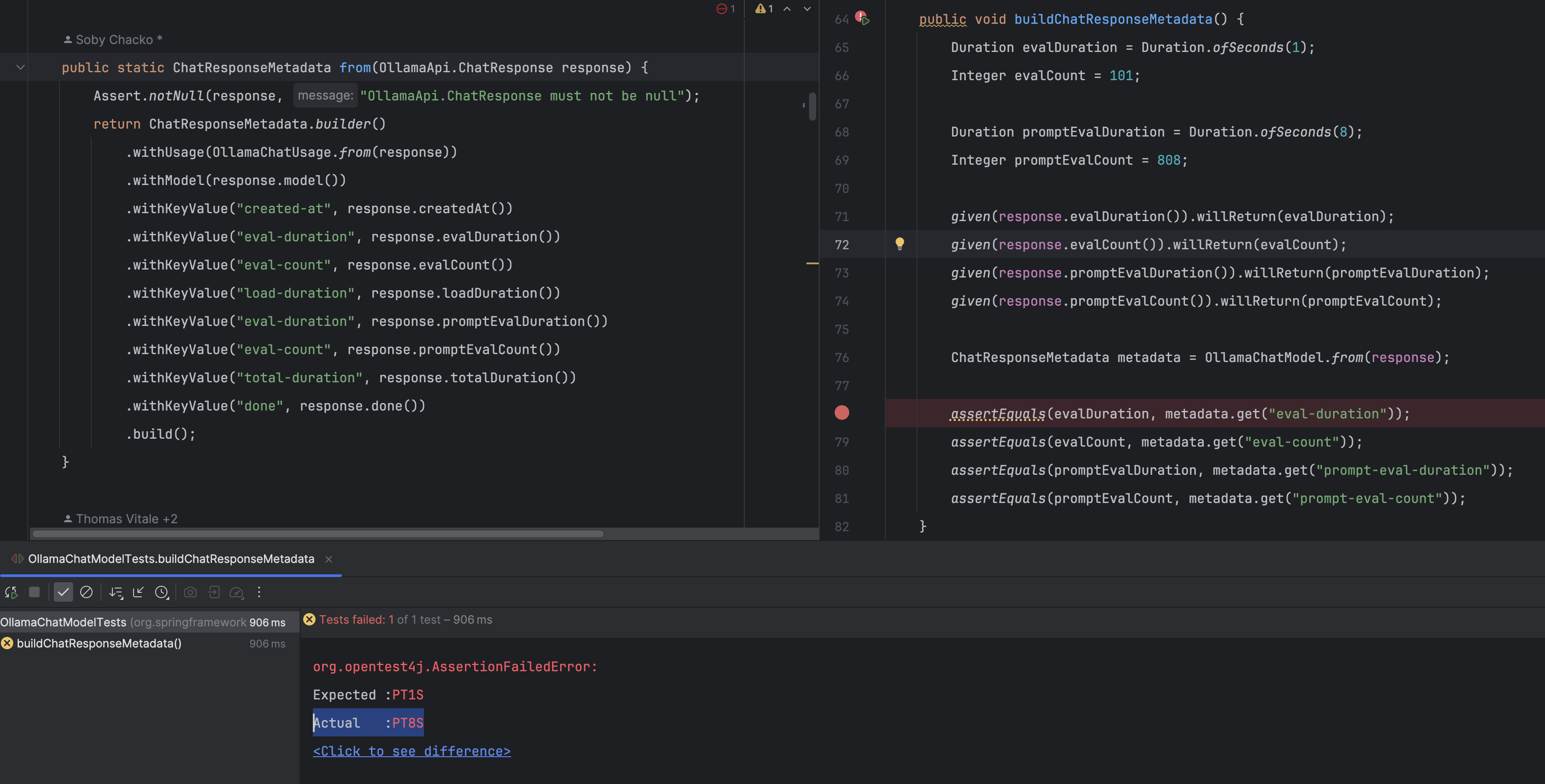The width and height of the screenshot is (1545, 784).
Task: Click the assertEquals call on line 78
Action: pos(998,414)
